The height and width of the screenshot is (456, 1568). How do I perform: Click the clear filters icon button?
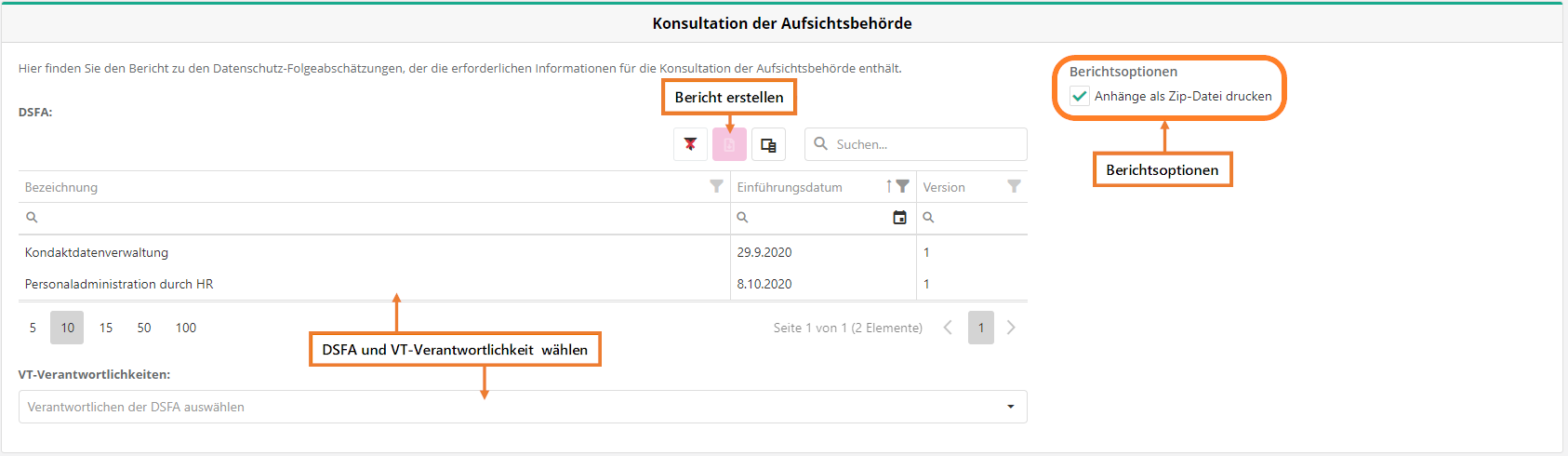point(690,144)
